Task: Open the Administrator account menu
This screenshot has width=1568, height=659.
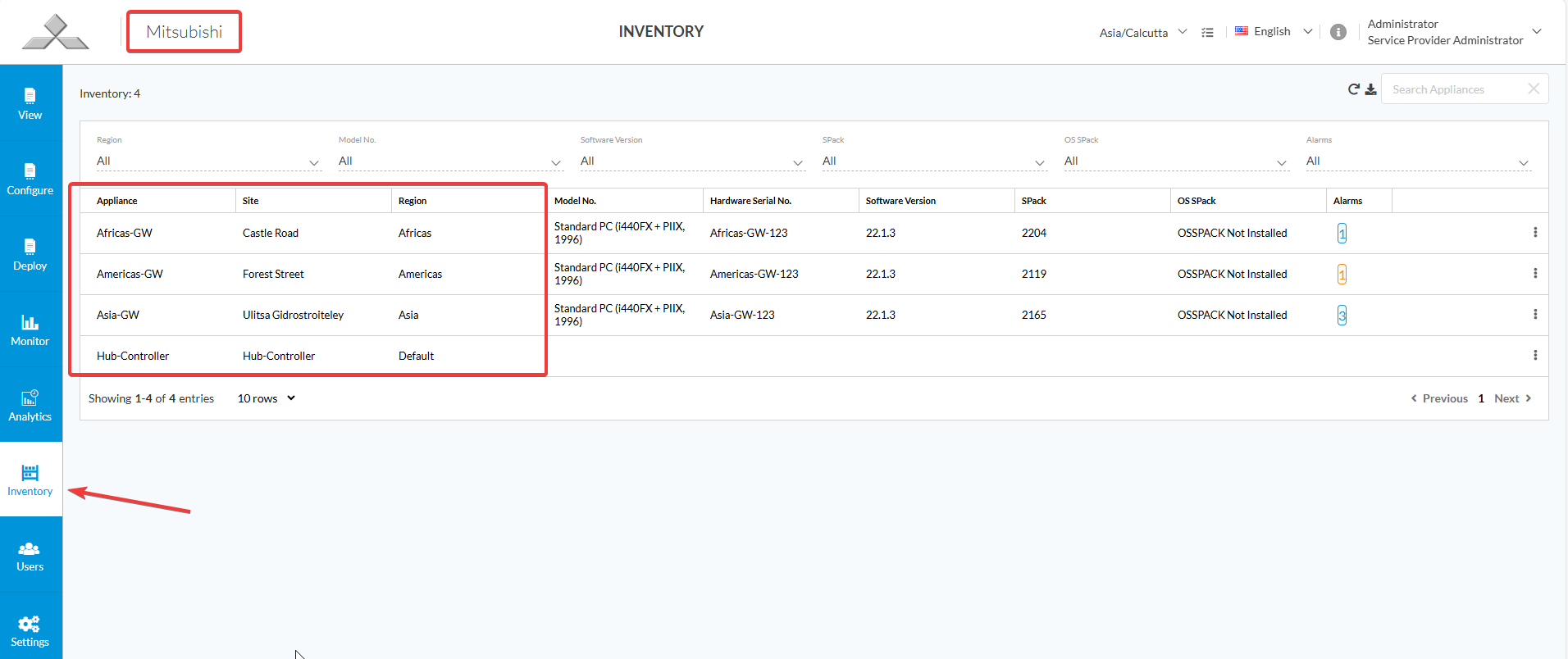Action: tap(1454, 32)
